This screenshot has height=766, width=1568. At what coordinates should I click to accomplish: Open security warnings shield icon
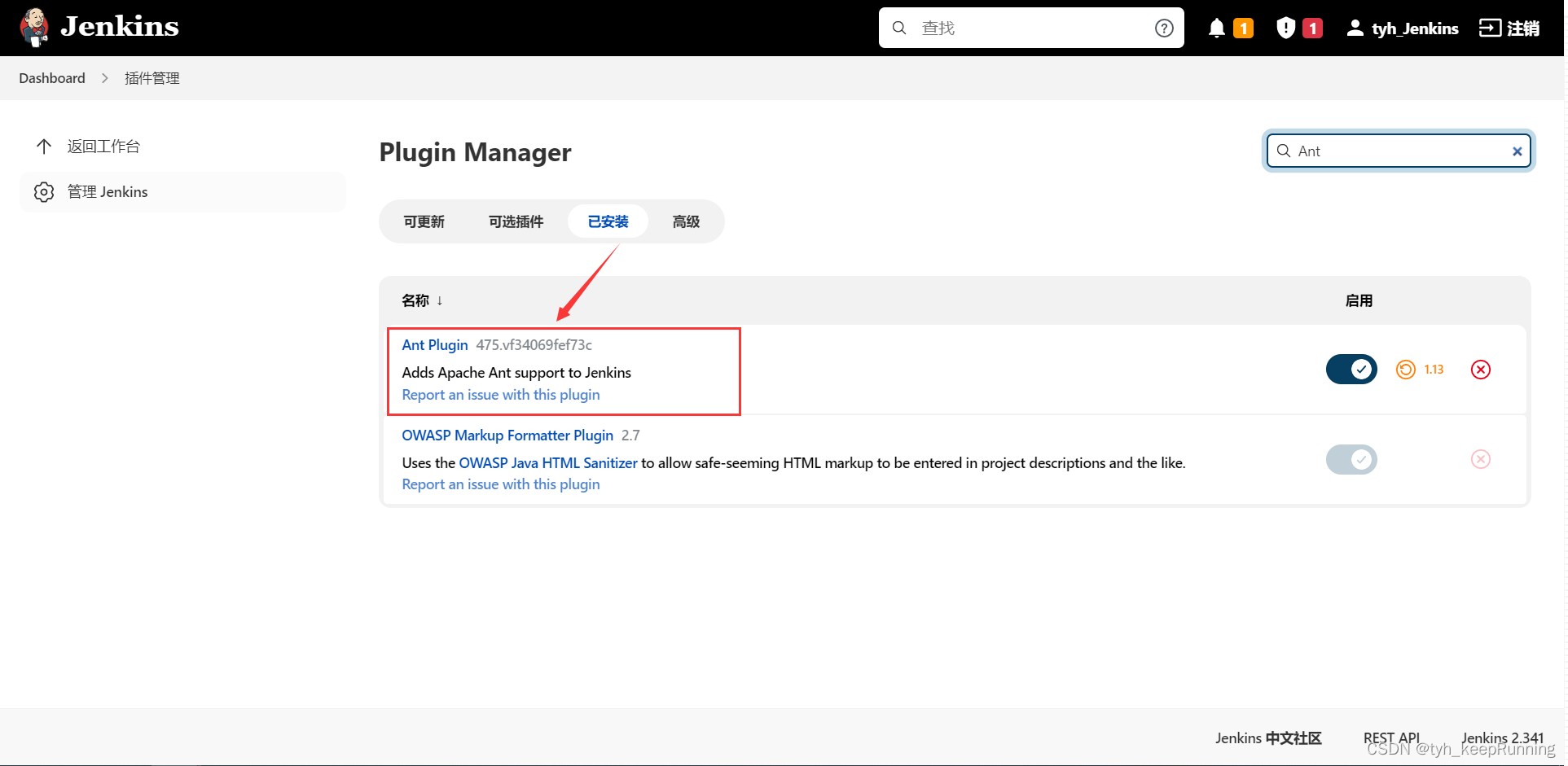point(1285,28)
